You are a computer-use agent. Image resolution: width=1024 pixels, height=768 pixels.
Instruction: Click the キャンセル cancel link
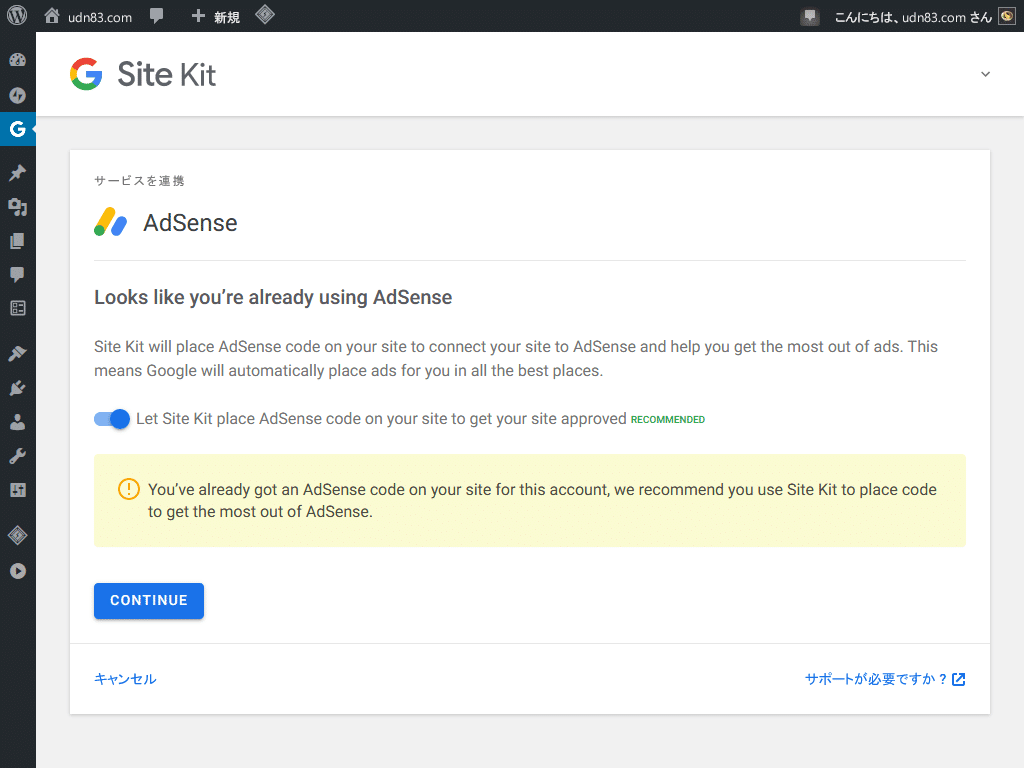(x=125, y=679)
